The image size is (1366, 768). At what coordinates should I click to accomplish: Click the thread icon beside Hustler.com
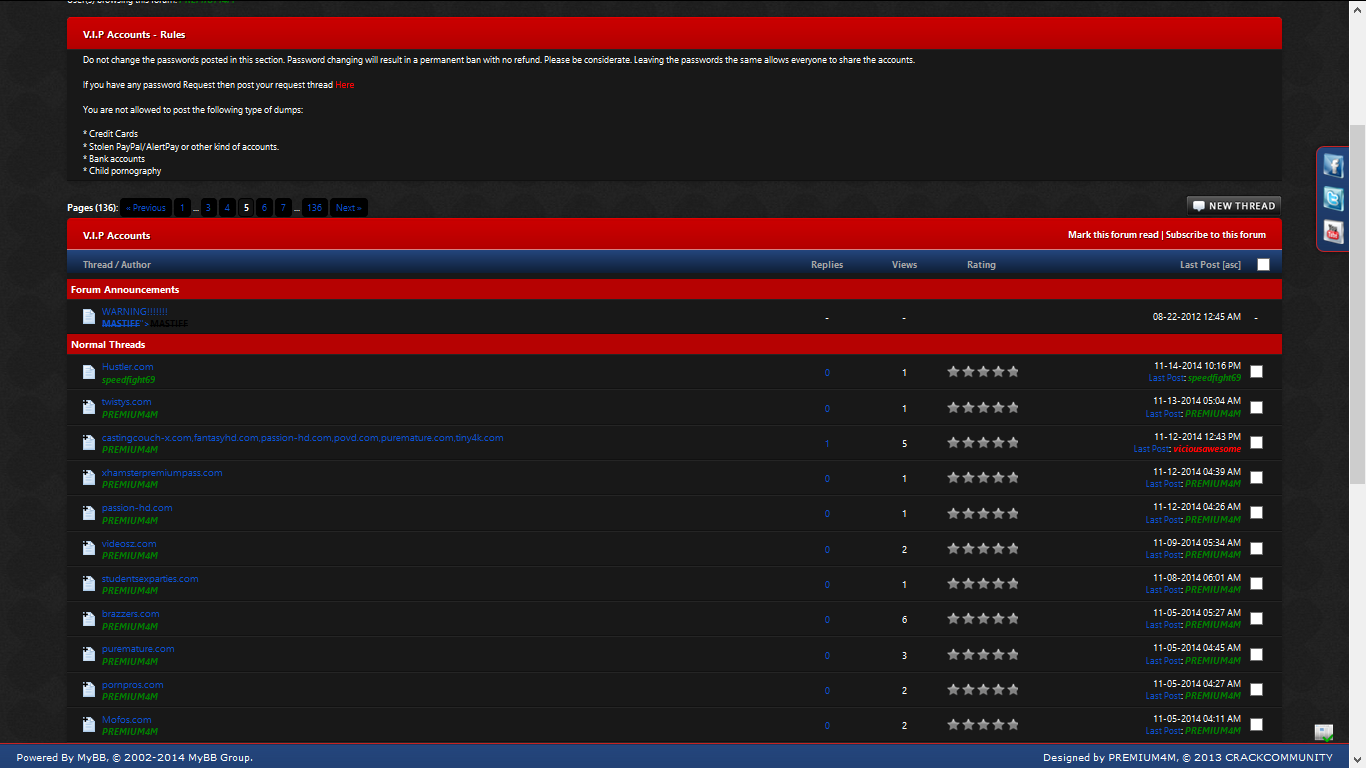(89, 372)
